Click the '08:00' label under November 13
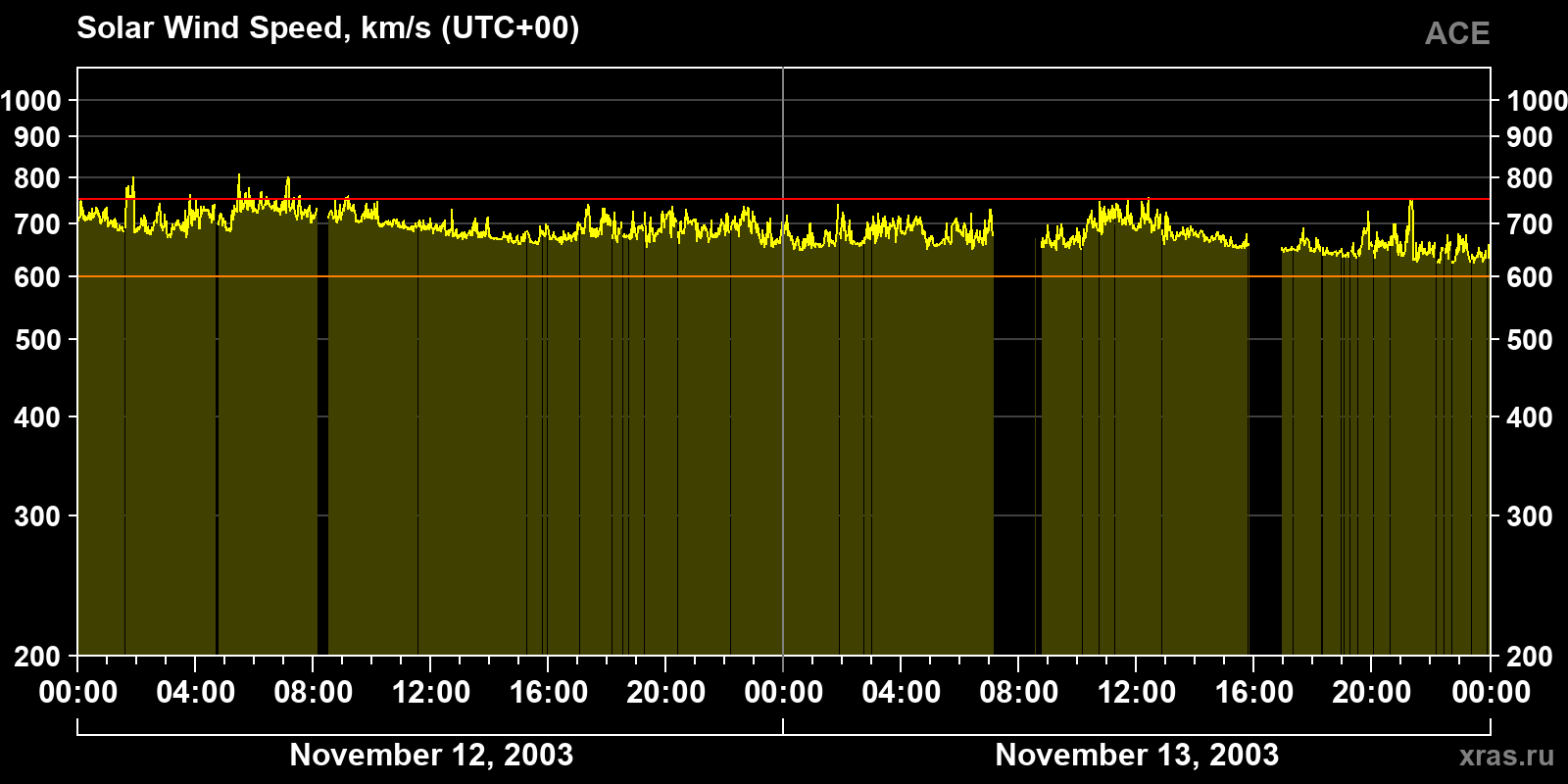1568x784 pixels. (x=1019, y=693)
